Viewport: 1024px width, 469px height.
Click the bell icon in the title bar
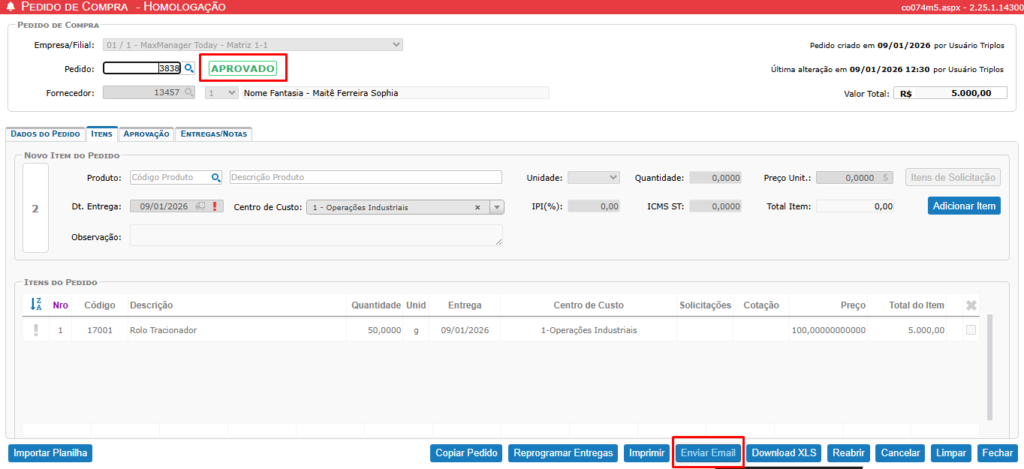click(x=11, y=7)
